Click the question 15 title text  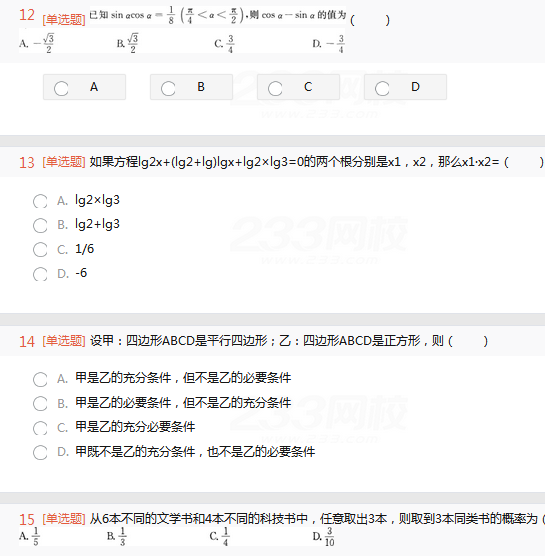317,519
